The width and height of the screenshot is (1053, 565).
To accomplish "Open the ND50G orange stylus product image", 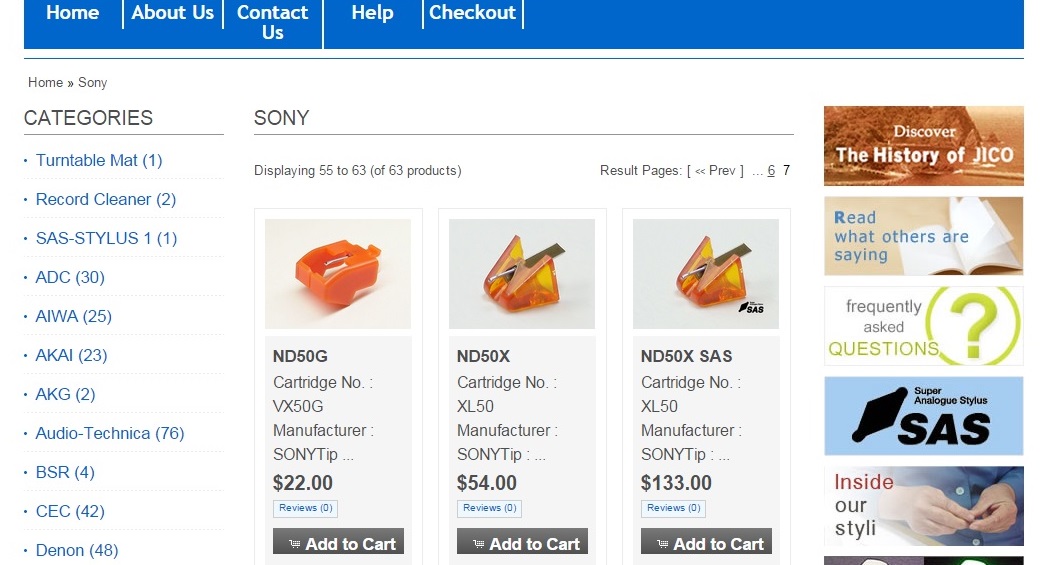I will [338, 274].
